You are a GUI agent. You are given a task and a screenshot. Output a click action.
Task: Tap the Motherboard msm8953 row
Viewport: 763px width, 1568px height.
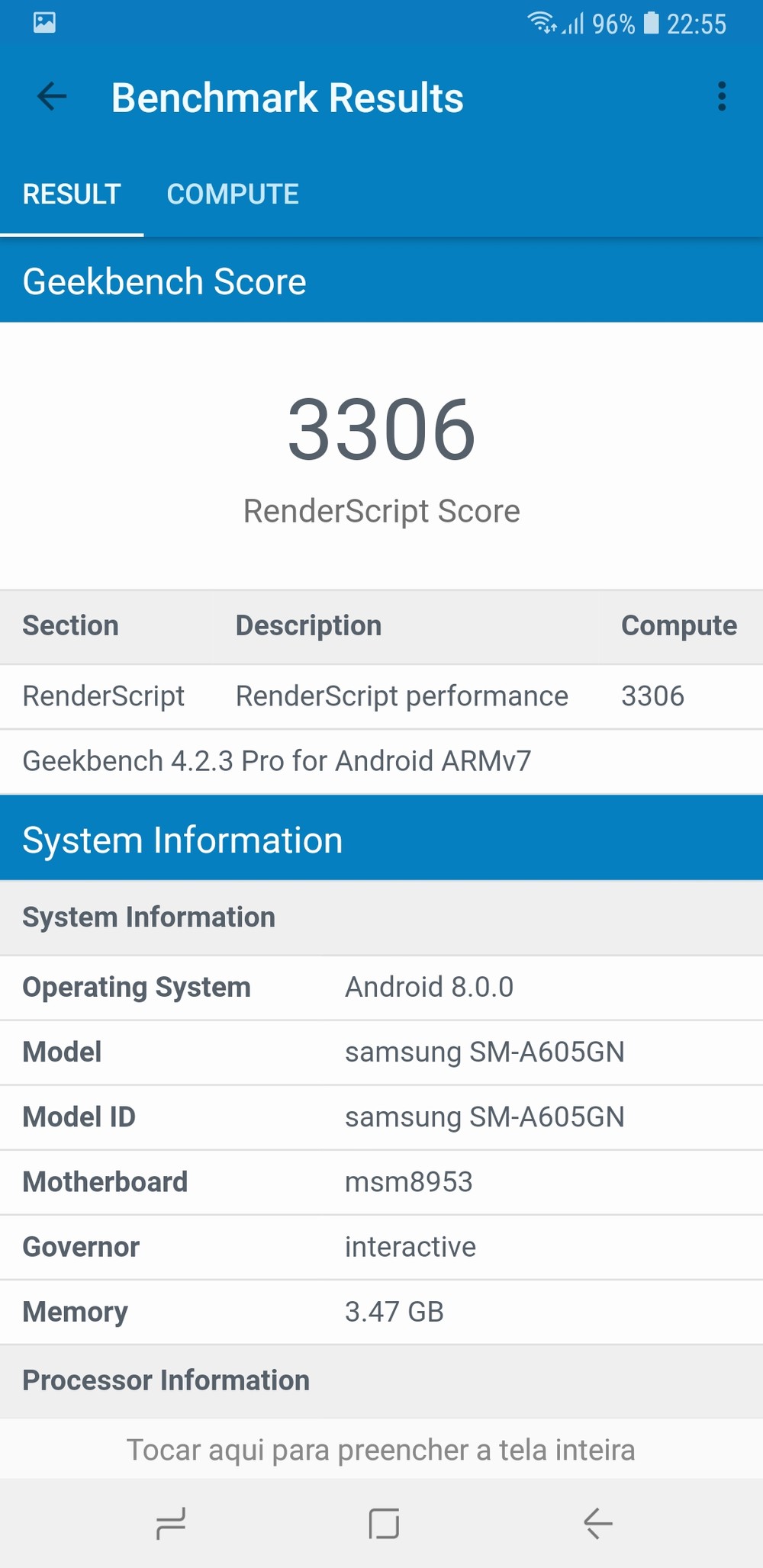pyautogui.click(x=381, y=1182)
